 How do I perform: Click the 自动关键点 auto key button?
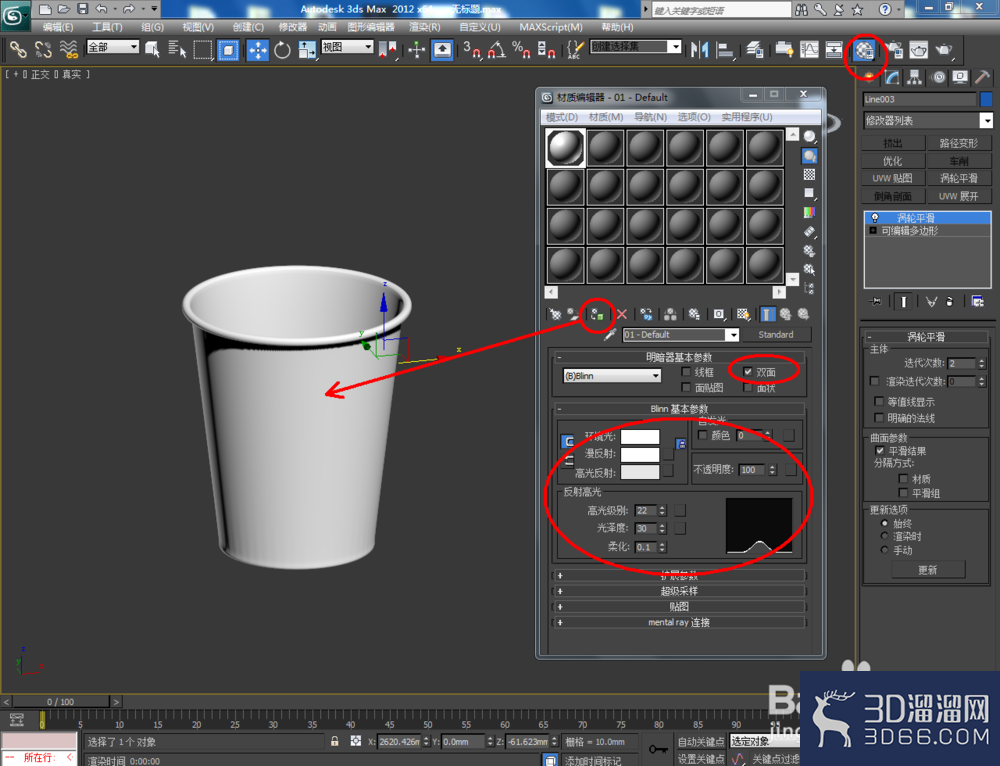point(701,741)
